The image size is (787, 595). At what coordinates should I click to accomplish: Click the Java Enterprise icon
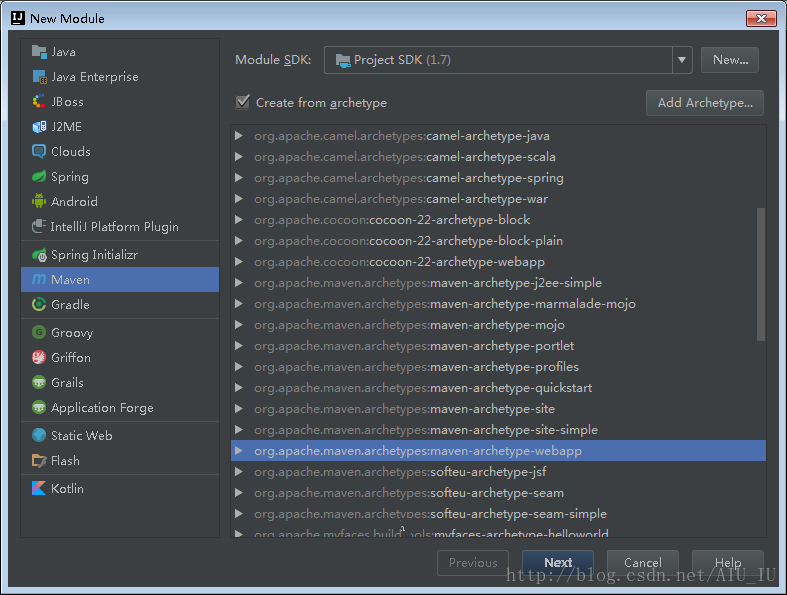pos(39,77)
